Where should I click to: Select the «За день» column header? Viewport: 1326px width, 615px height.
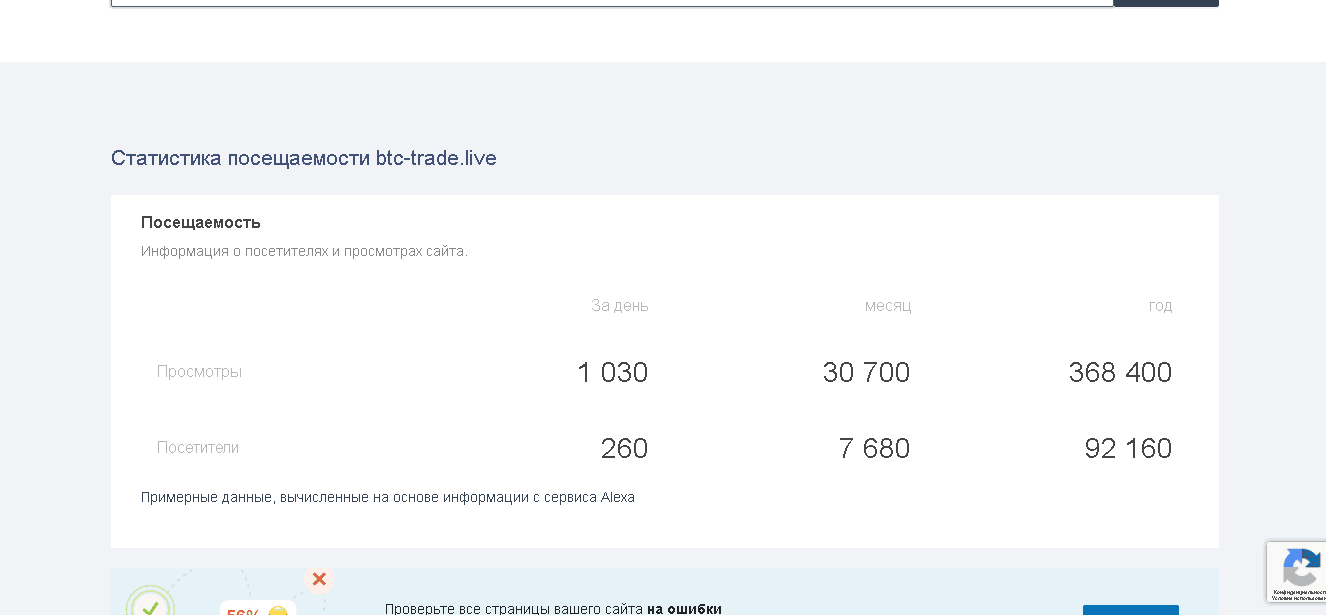(620, 305)
